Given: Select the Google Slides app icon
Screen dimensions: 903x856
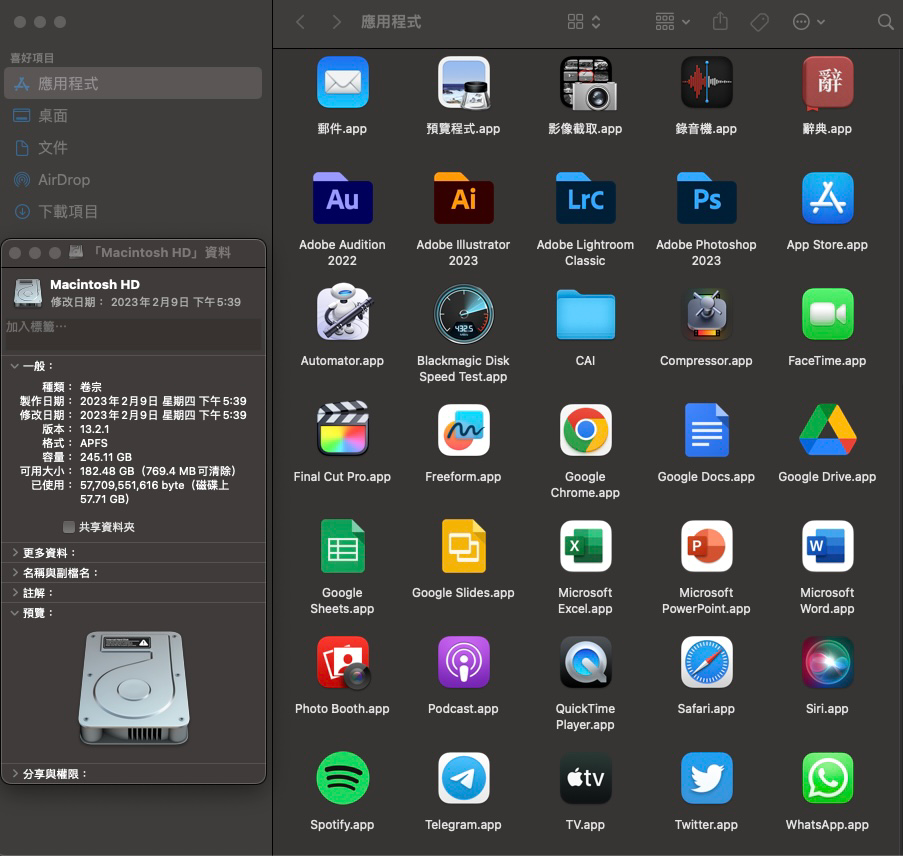Looking at the screenshot, I should 464,546.
